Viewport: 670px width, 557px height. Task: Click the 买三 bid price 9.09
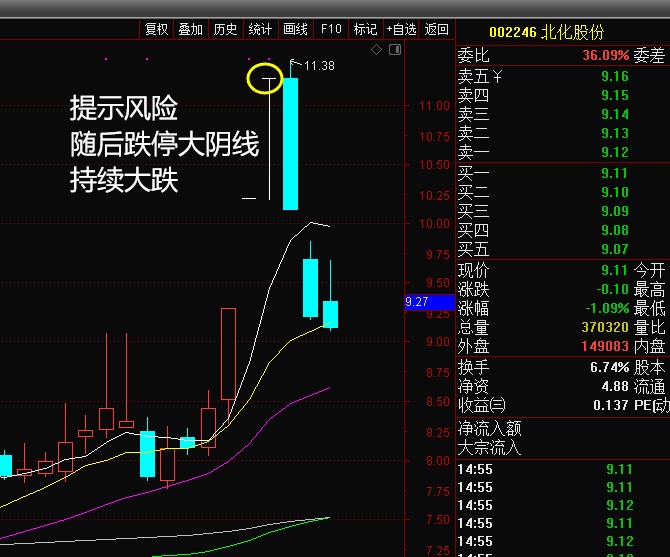(x=615, y=211)
